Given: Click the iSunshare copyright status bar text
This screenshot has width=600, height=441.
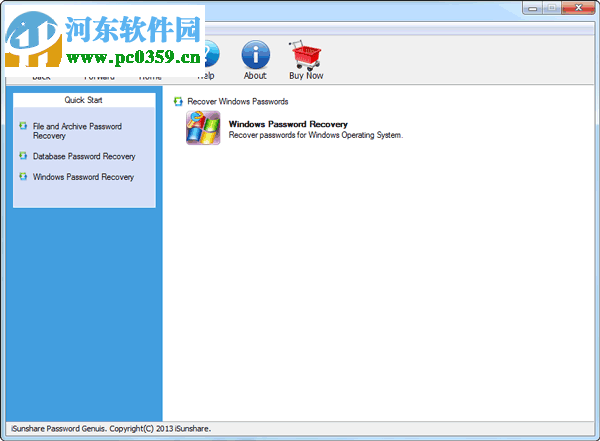Looking at the screenshot, I should 111,429.
